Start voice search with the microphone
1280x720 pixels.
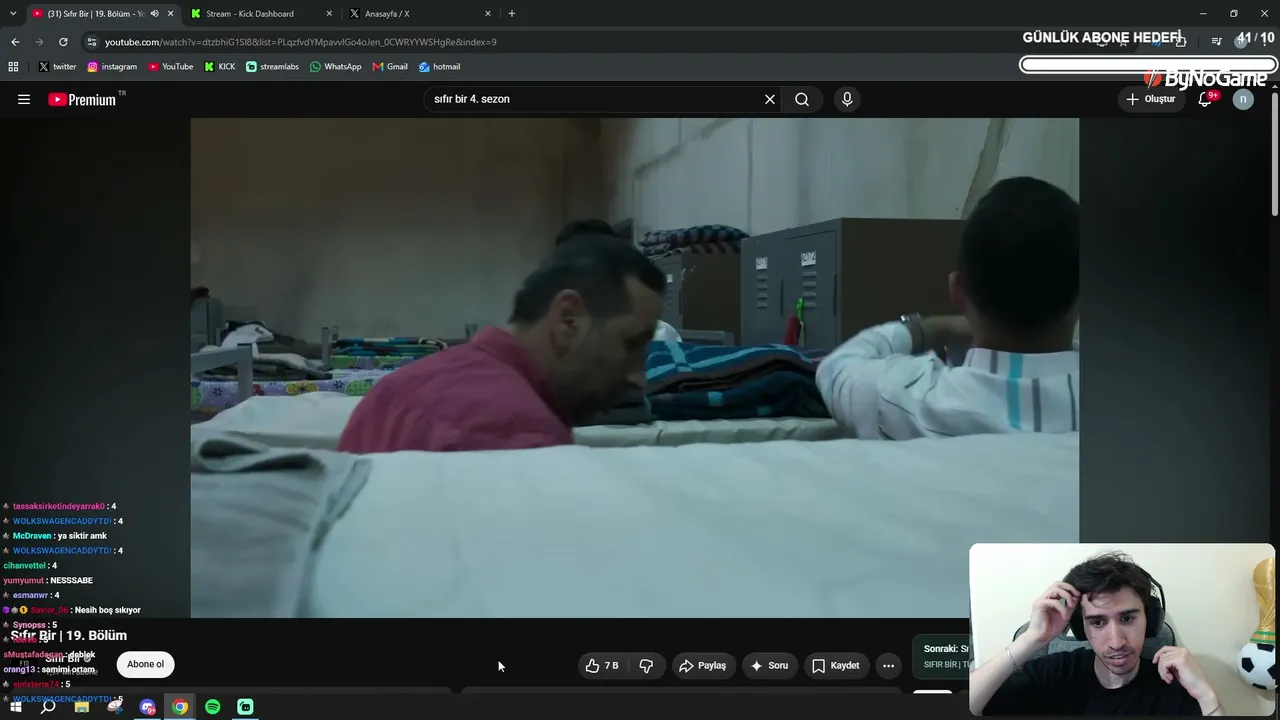(847, 99)
